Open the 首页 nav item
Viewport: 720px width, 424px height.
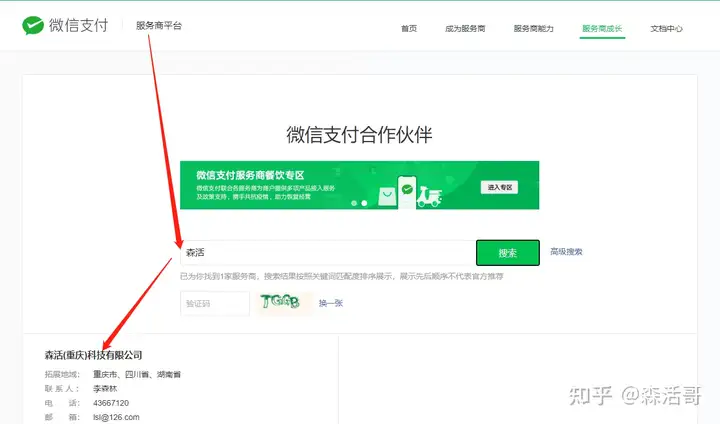tap(409, 28)
